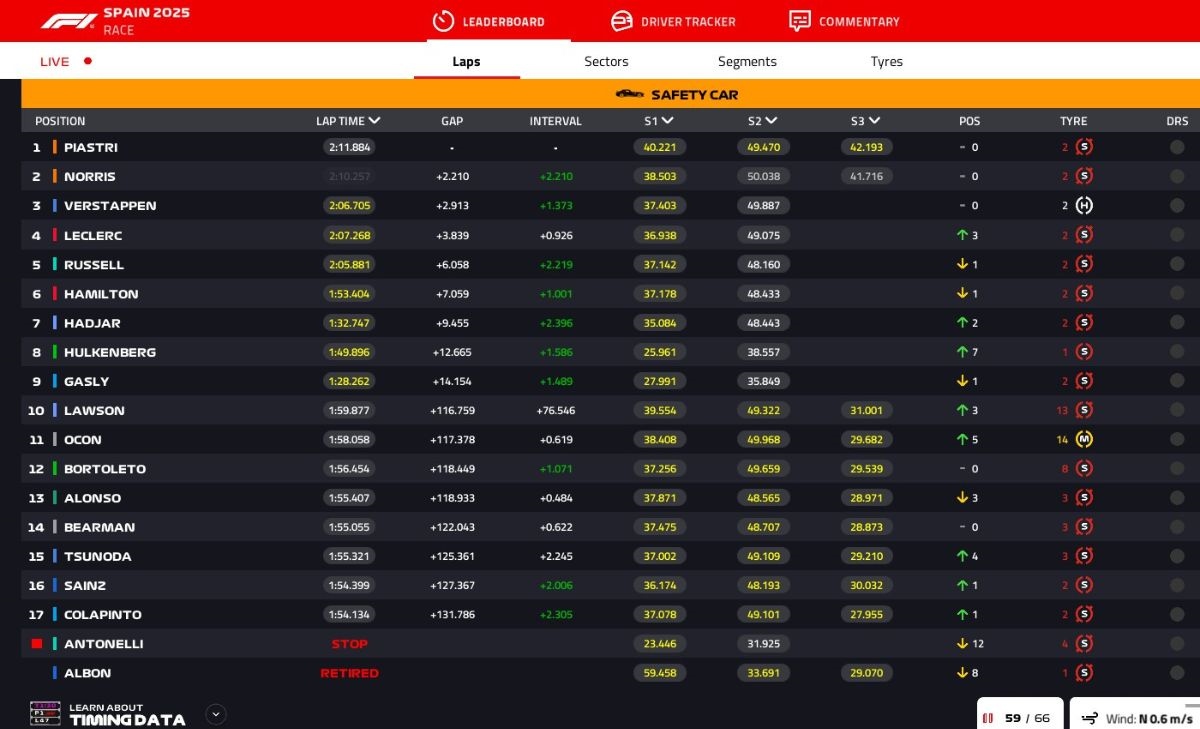Expand the LAP TIME column dropdown
Screen dimensions: 1200x729
(375, 121)
